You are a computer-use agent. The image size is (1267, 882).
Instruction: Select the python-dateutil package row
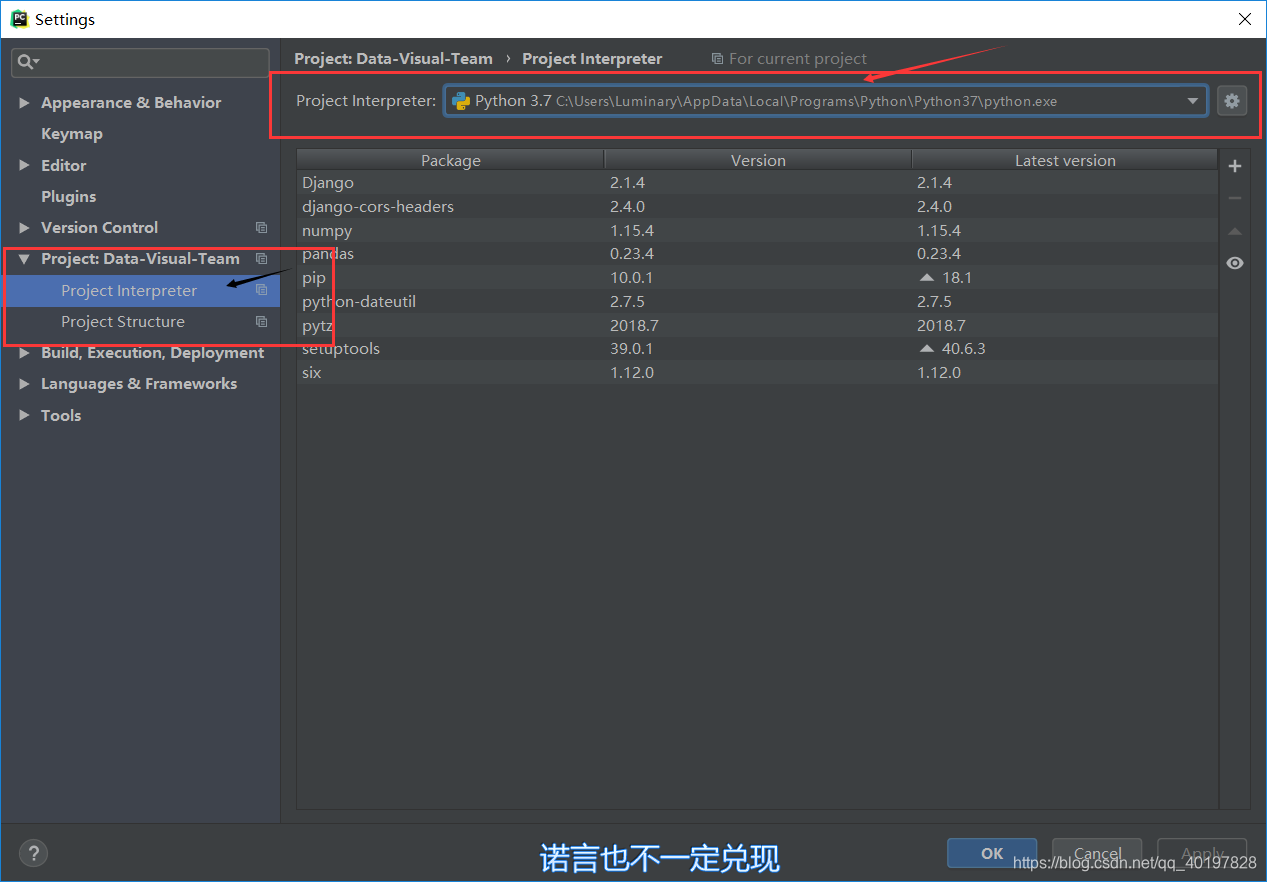(757, 302)
